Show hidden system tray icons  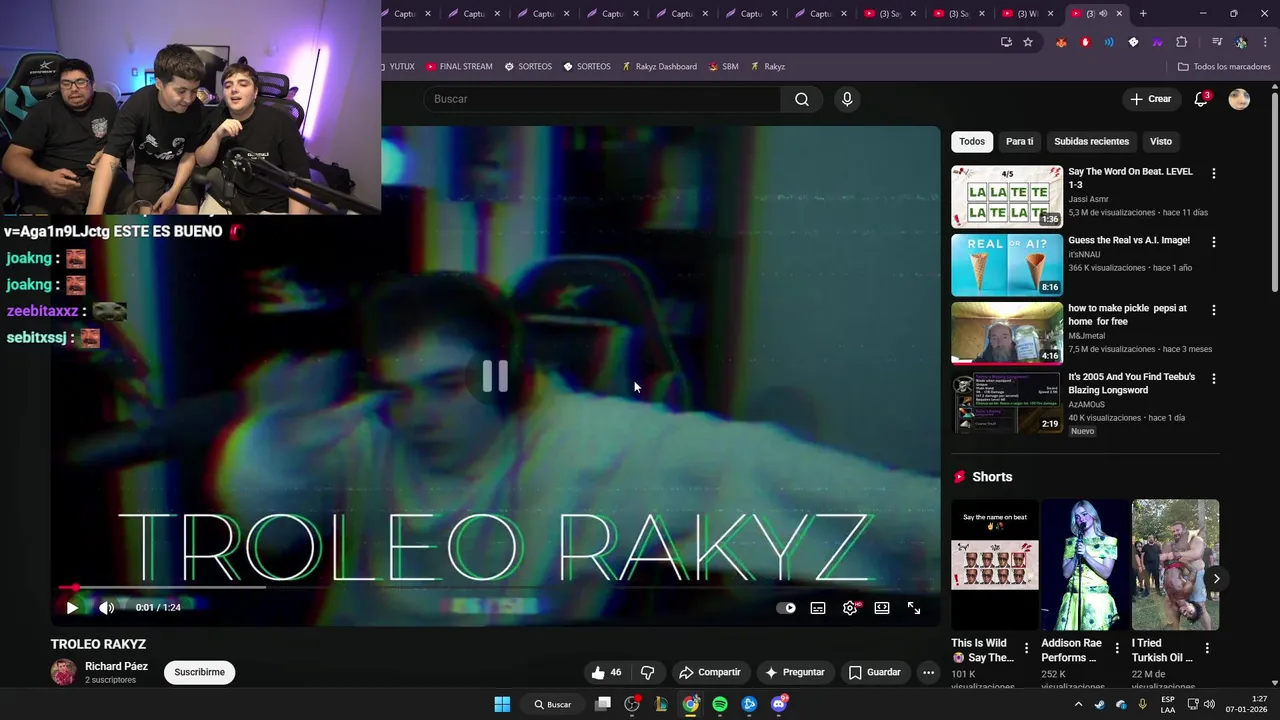pos(1078,704)
